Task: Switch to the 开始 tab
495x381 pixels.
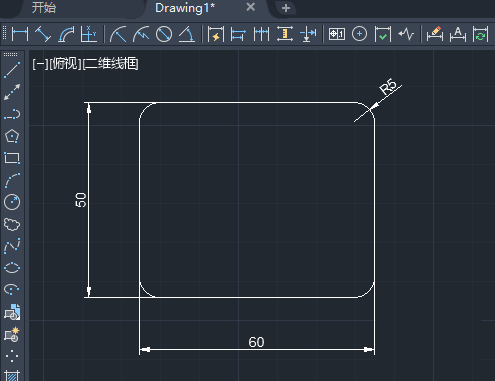Action: (44, 8)
